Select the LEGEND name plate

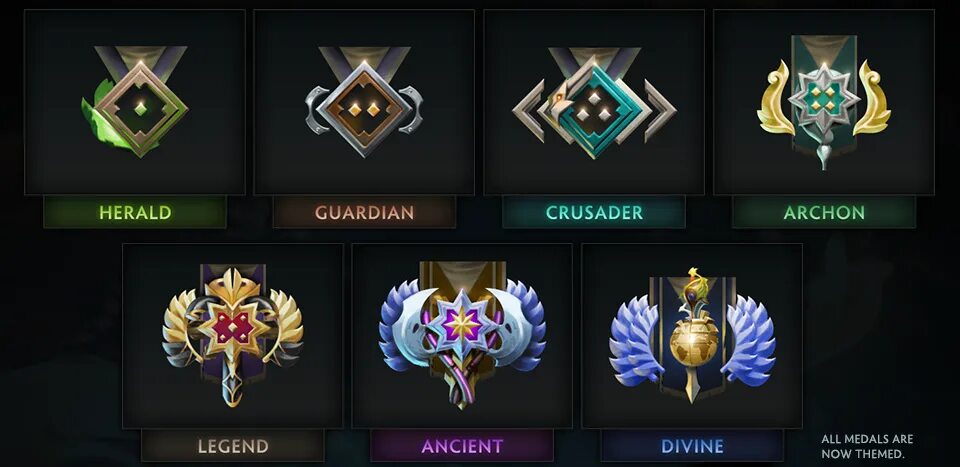click(233, 446)
